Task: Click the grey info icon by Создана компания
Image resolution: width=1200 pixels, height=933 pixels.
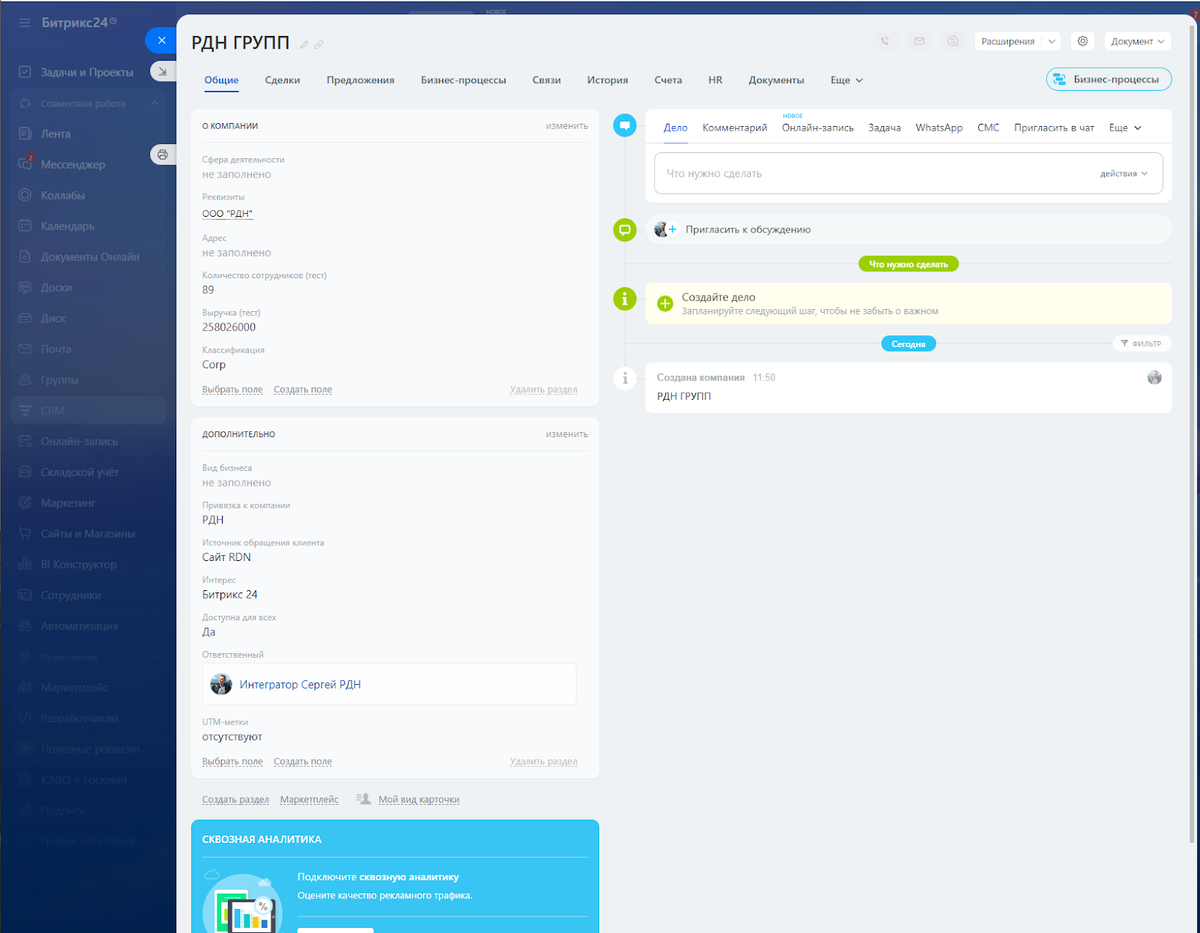Action: click(x=625, y=378)
